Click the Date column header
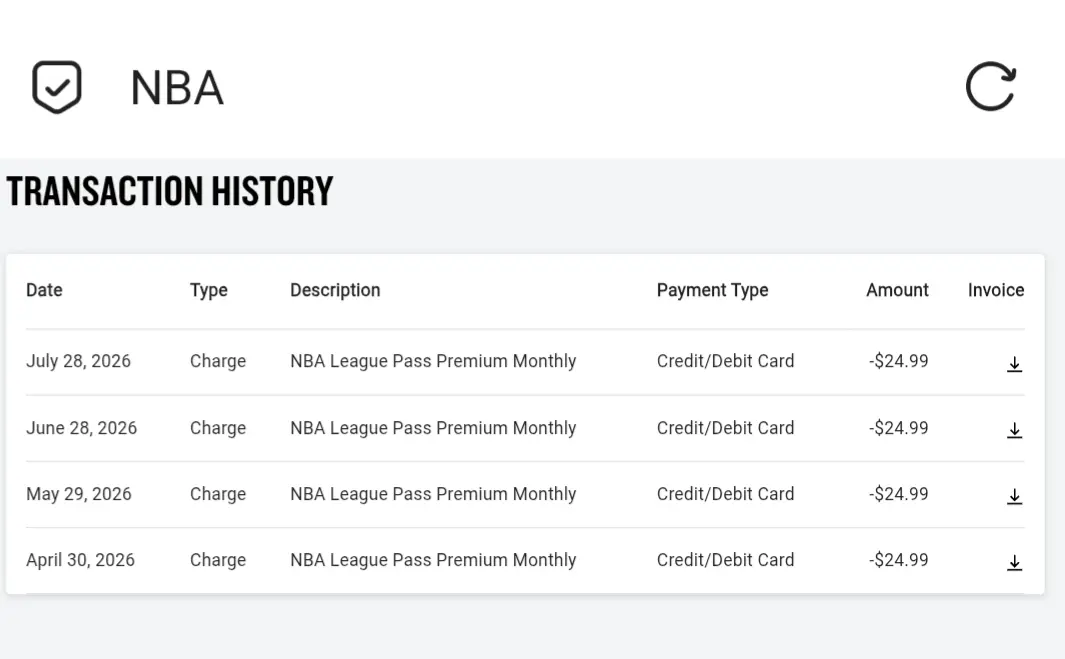This screenshot has width=1065, height=659. click(44, 290)
